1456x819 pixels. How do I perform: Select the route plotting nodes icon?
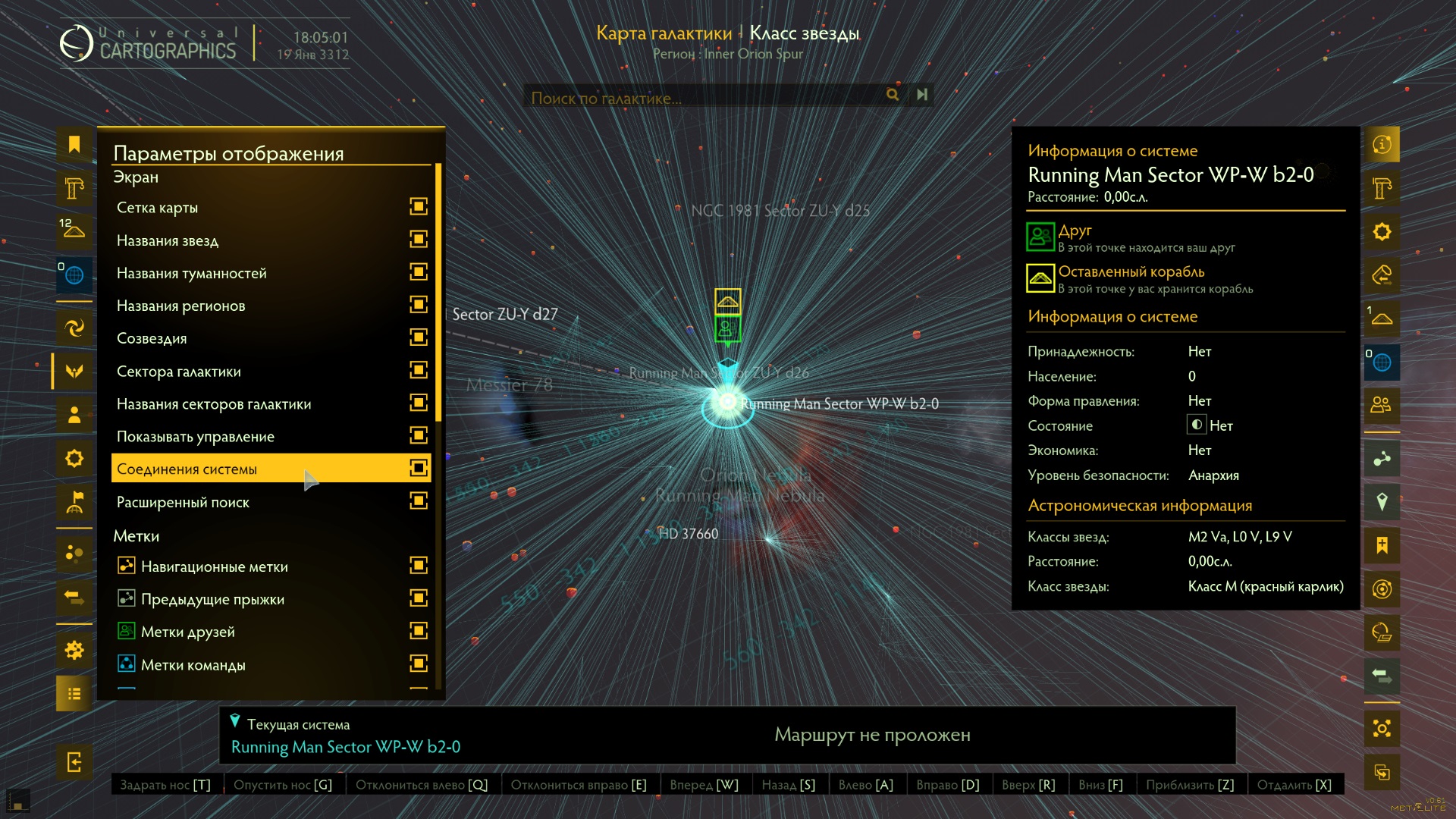pyautogui.click(x=1382, y=459)
